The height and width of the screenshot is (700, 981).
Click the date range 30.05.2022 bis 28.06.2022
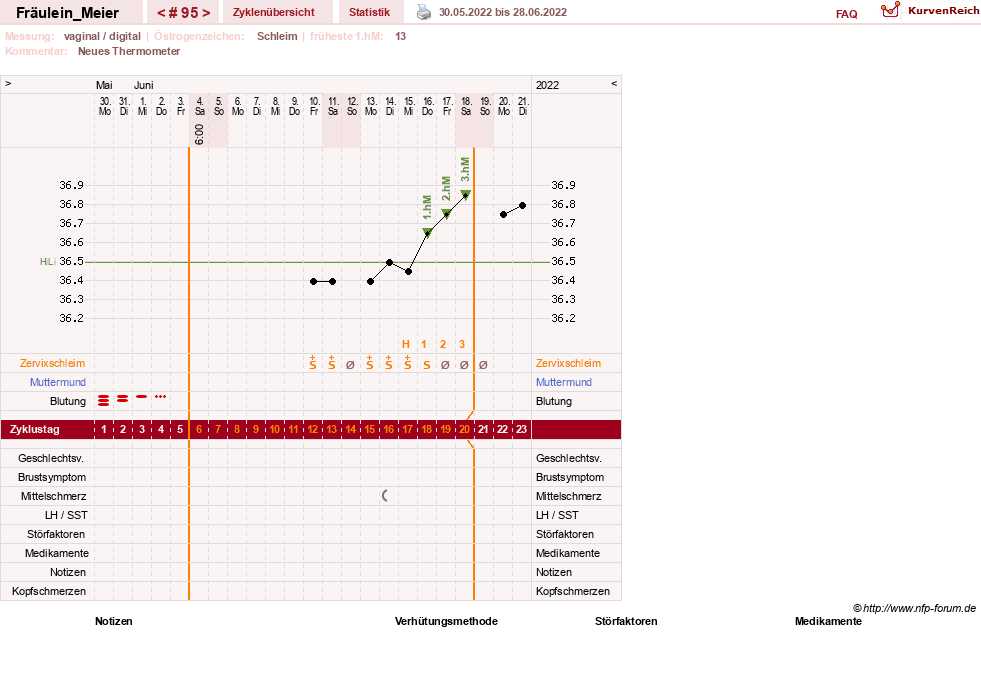[x=503, y=13]
